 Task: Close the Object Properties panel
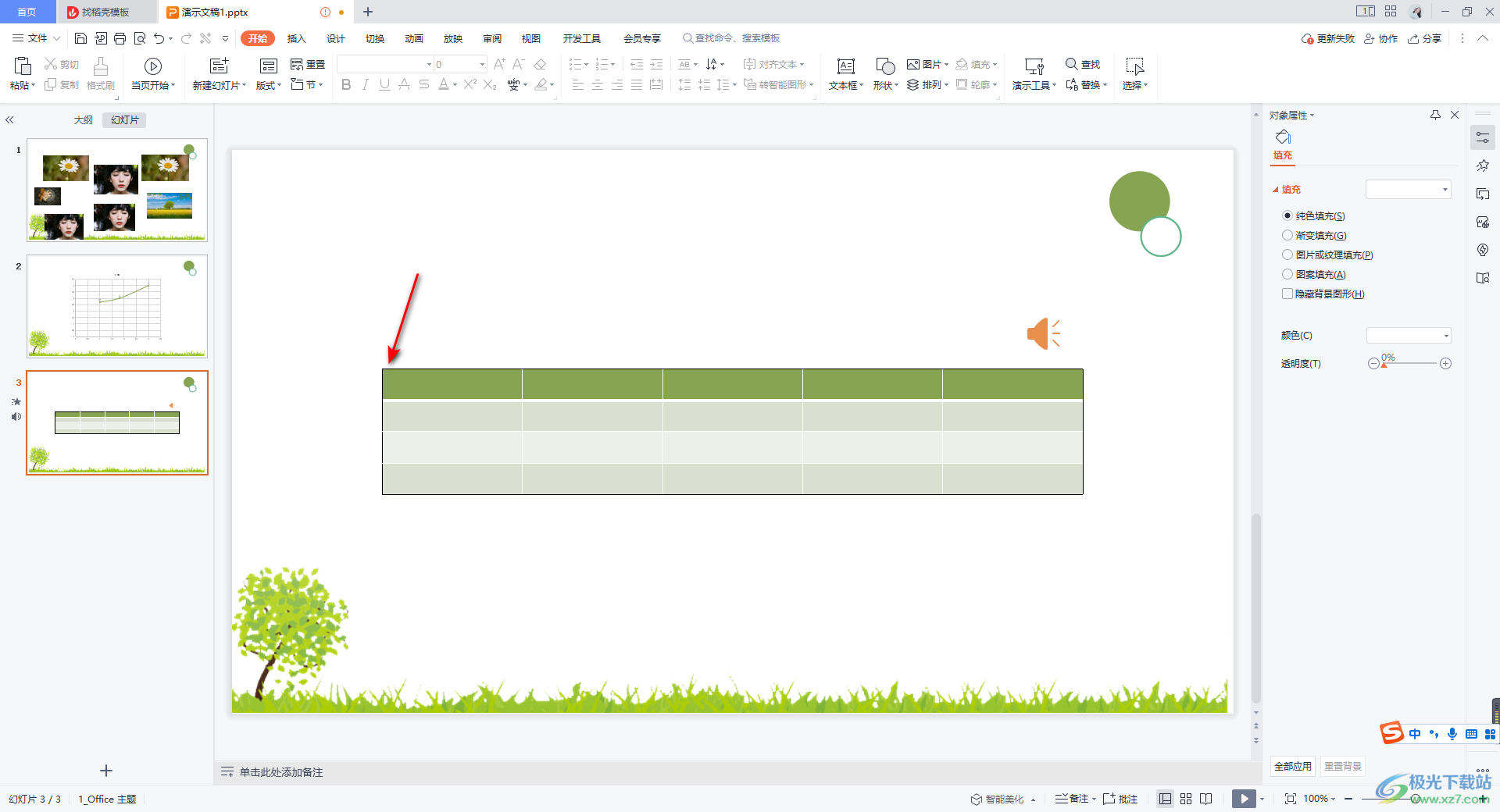coord(1455,115)
